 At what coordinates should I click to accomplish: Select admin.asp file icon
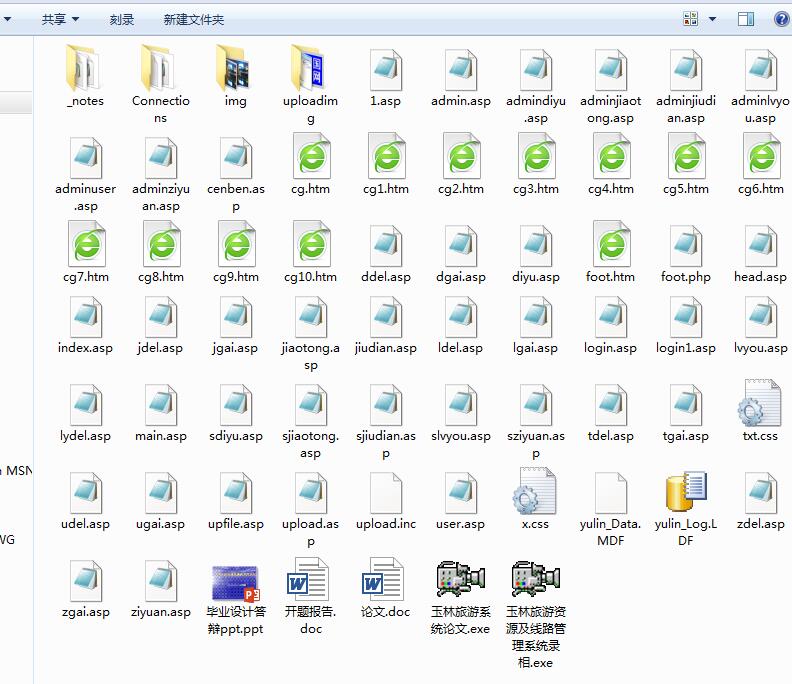coord(461,70)
